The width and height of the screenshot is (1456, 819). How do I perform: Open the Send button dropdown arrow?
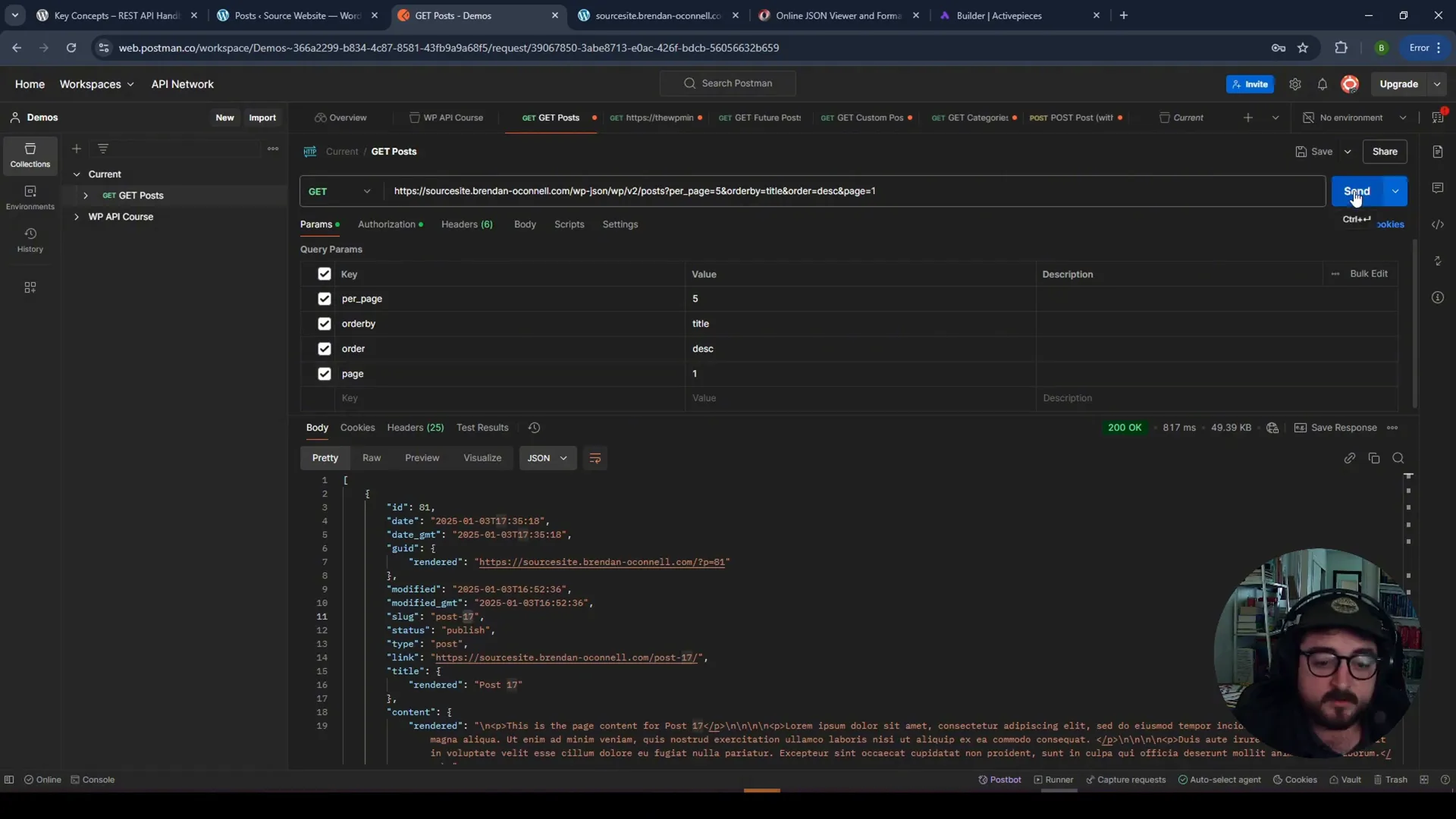tap(1395, 191)
